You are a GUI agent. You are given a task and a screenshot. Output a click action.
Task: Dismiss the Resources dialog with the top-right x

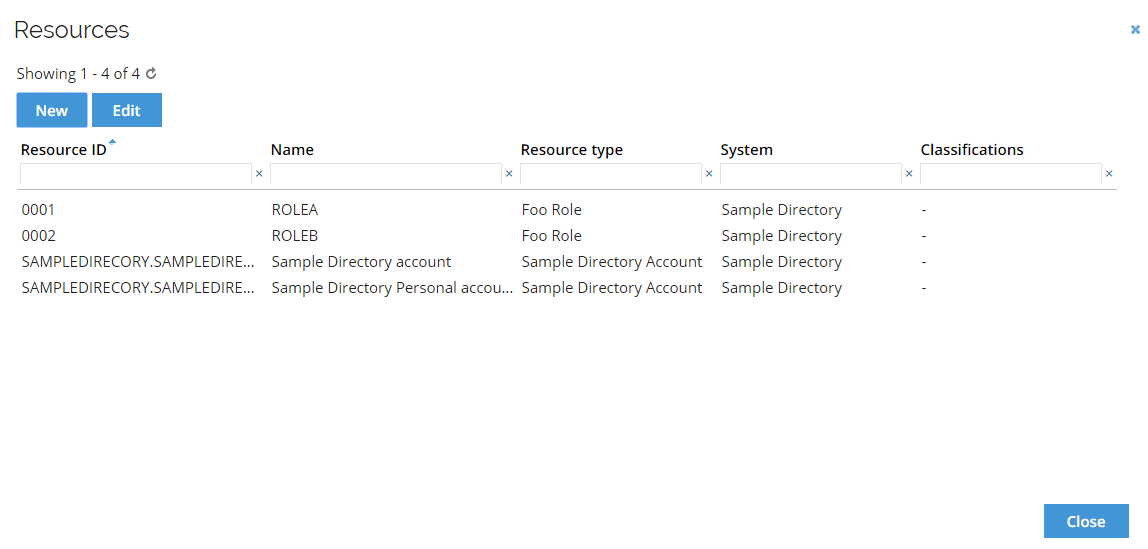pyautogui.click(x=1136, y=30)
